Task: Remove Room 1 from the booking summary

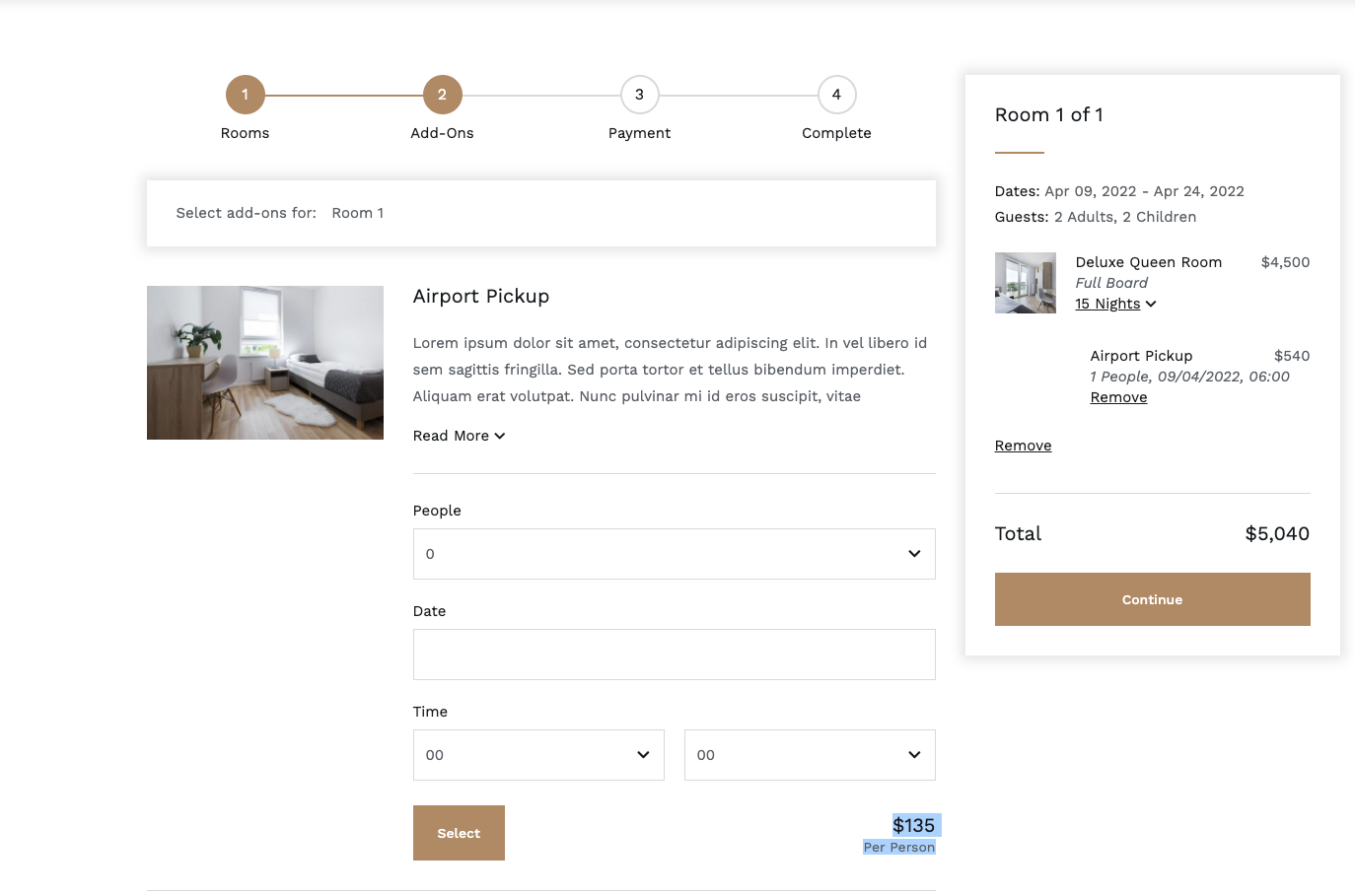Action: coord(1023,446)
